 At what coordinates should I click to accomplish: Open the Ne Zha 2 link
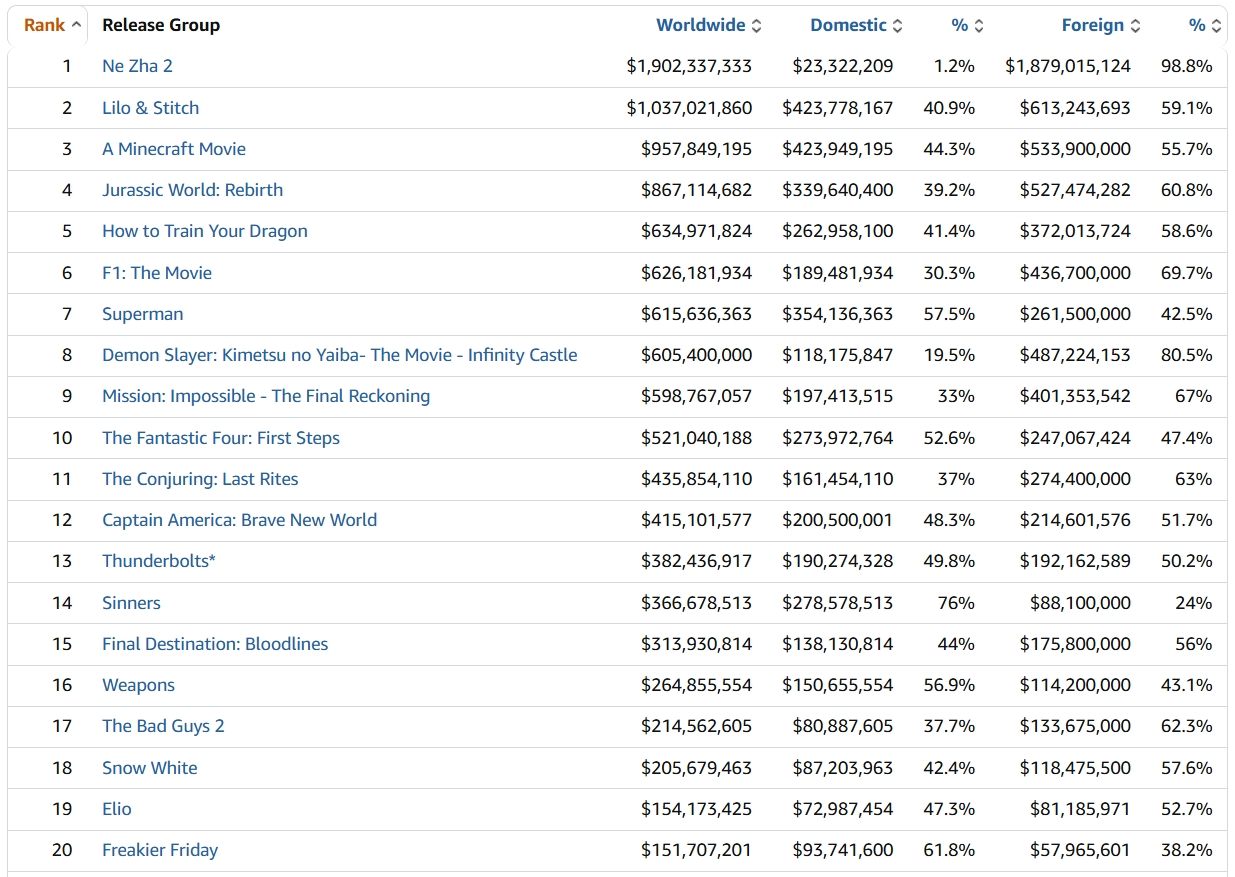[137, 66]
